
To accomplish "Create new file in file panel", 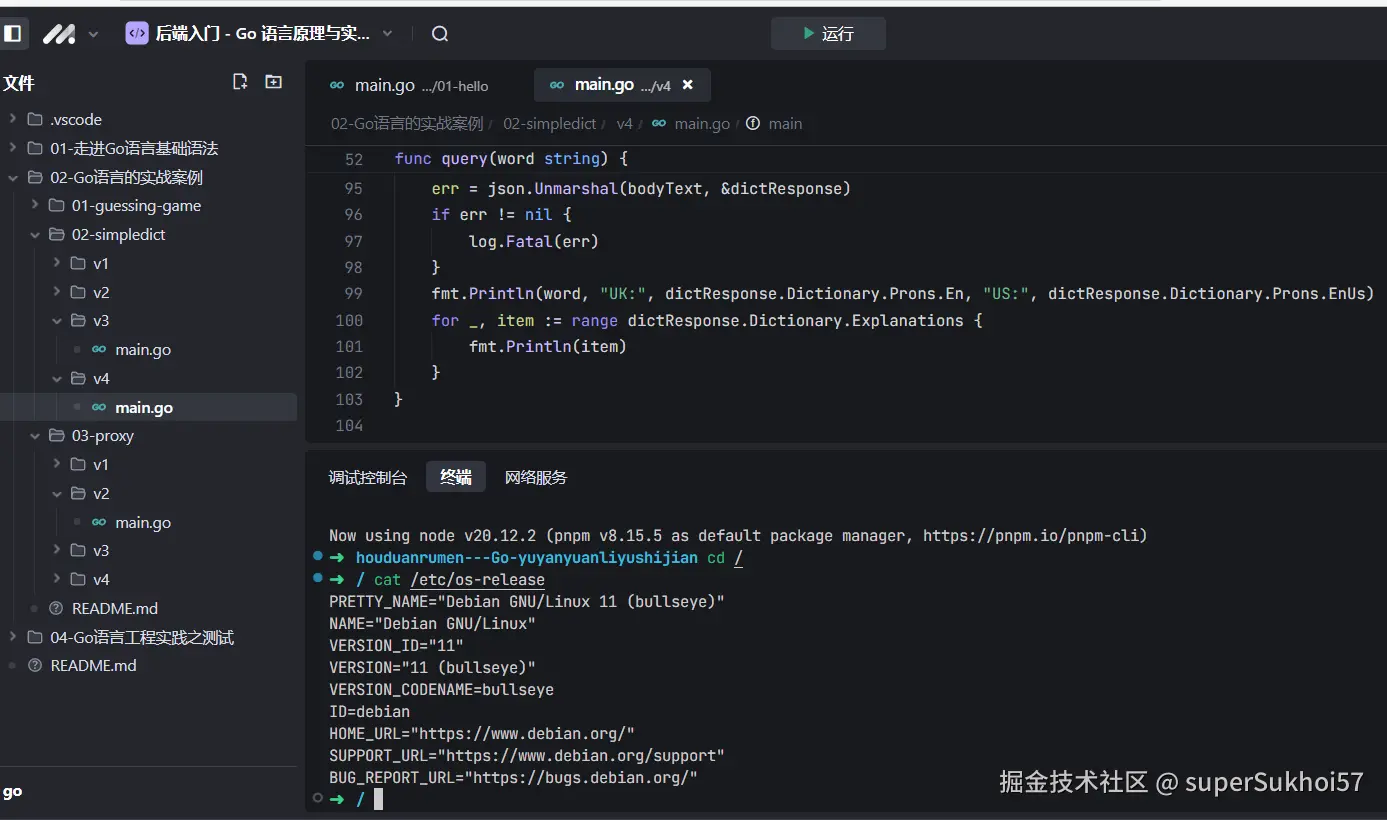I will [240, 82].
